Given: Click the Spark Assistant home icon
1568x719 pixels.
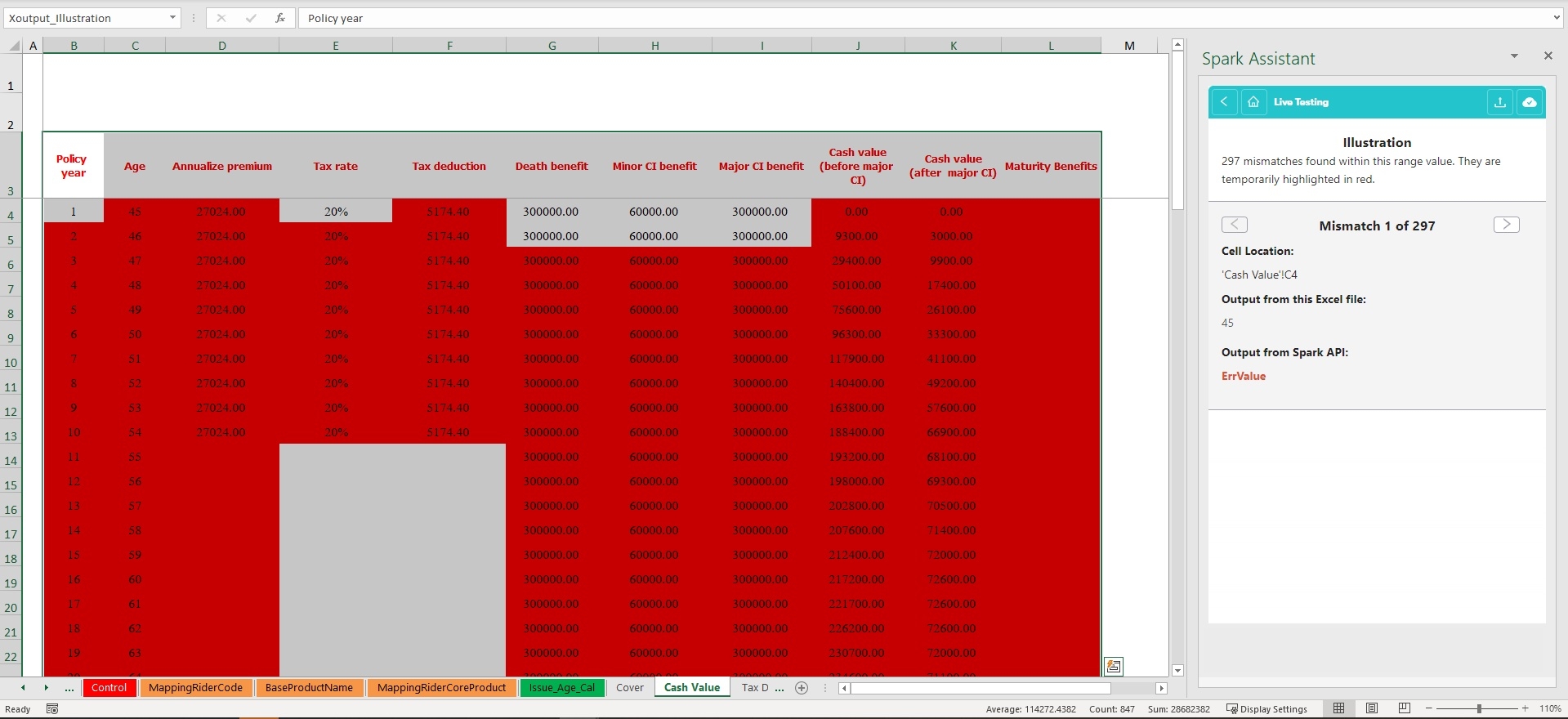Looking at the screenshot, I should [x=1253, y=102].
